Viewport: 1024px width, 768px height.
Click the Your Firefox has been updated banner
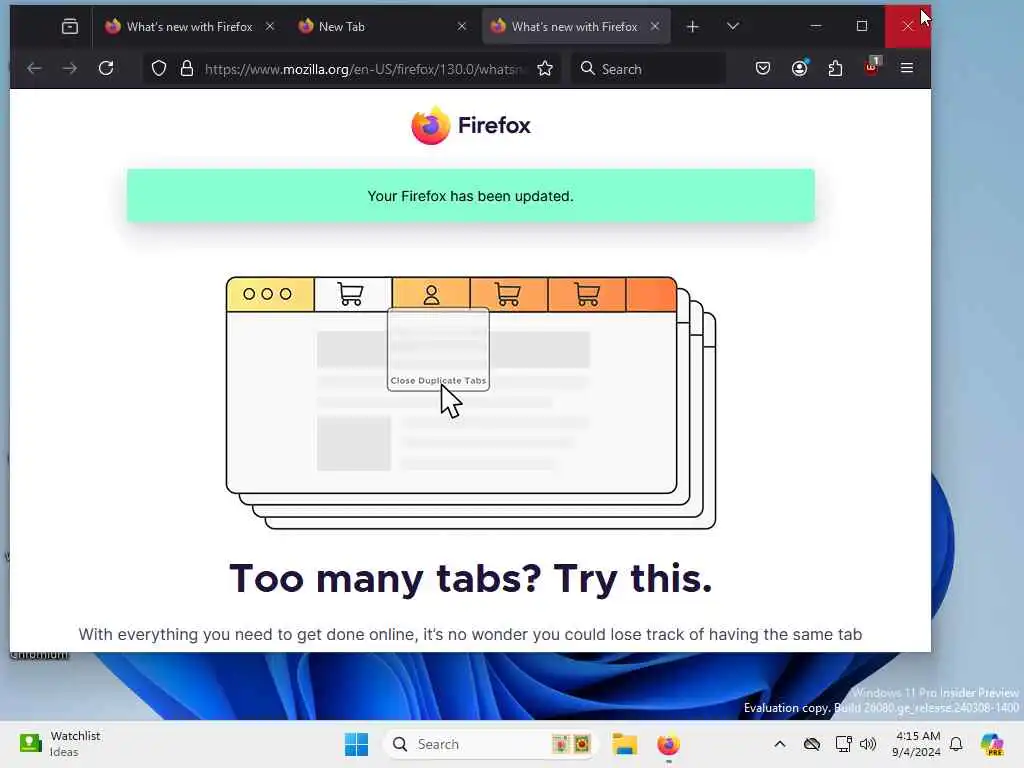click(x=471, y=196)
